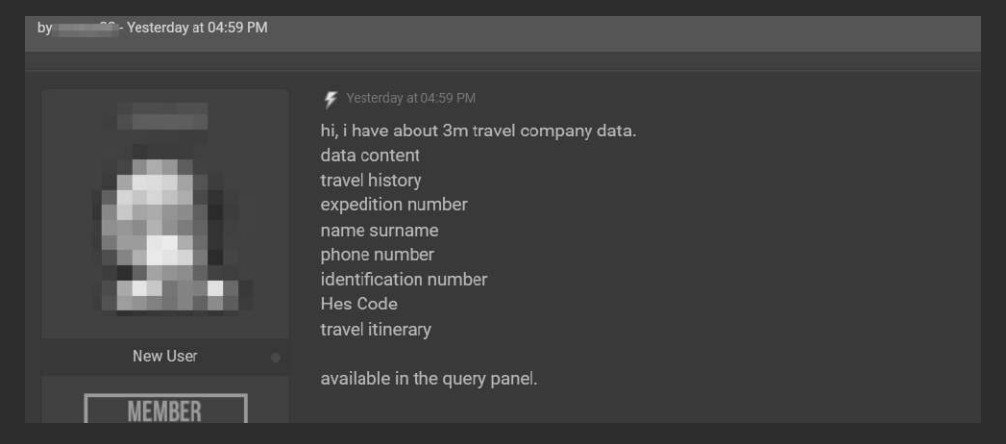Click the header's Yesterday at 04:59 PM text

click(x=197, y=28)
